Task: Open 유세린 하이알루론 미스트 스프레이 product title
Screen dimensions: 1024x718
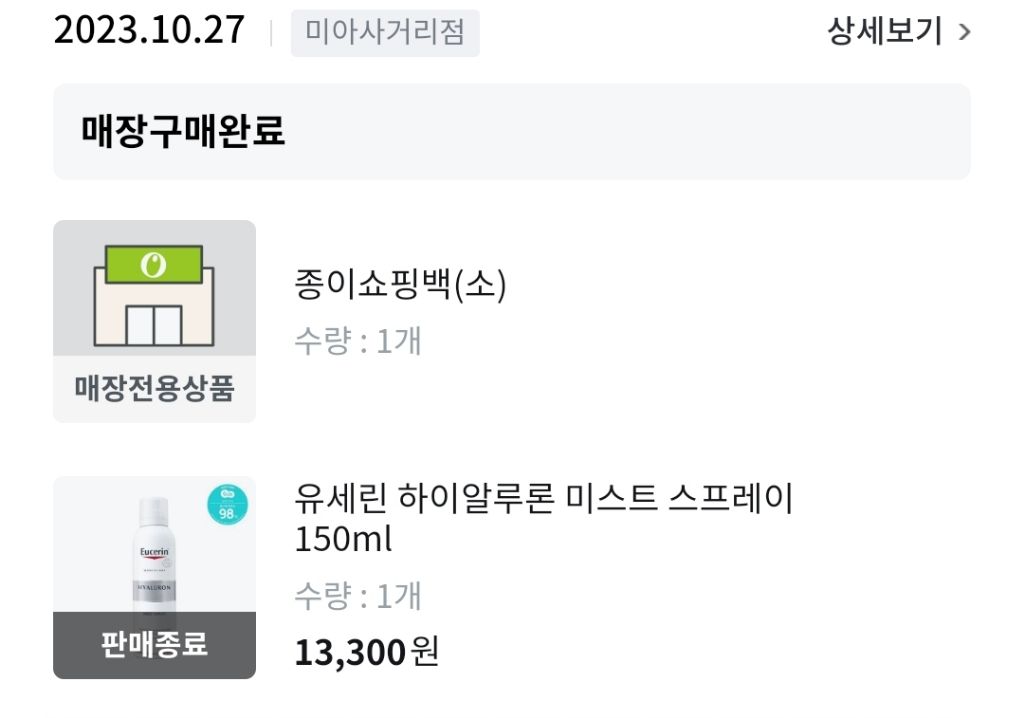Action: coord(544,498)
